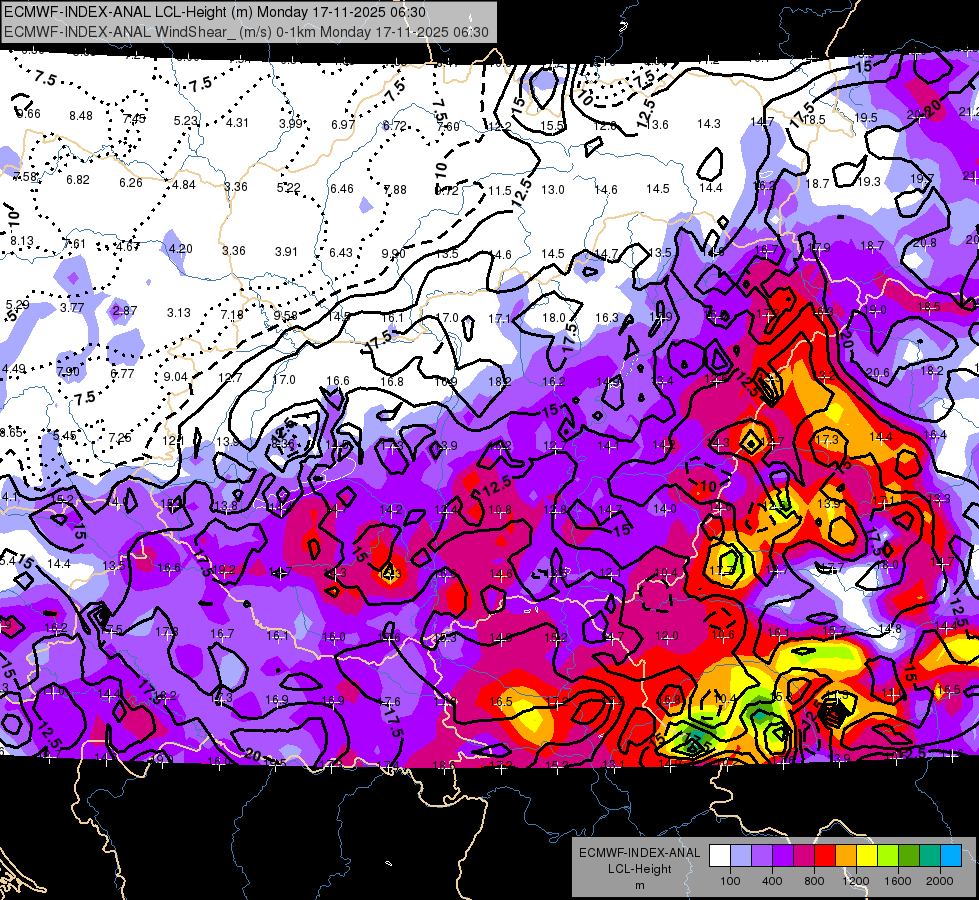Click the wind shear value '3.91'
Screen dimensions: 979x900
tap(287, 252)
